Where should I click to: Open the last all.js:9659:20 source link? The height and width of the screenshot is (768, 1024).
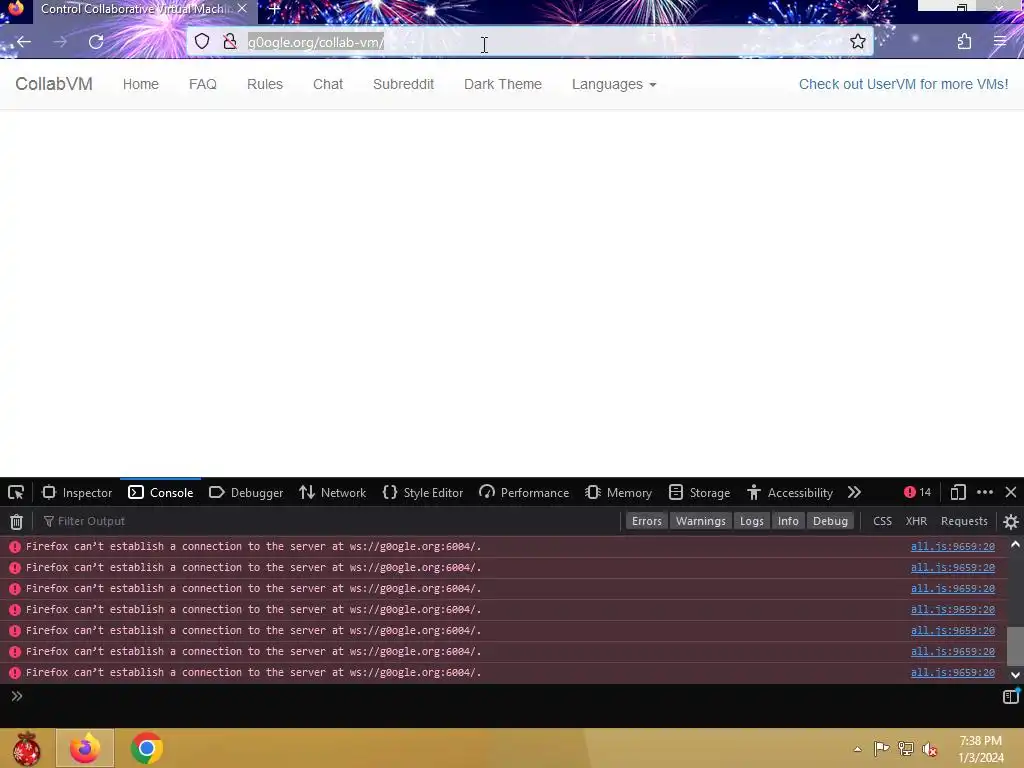tap(952, 673)
